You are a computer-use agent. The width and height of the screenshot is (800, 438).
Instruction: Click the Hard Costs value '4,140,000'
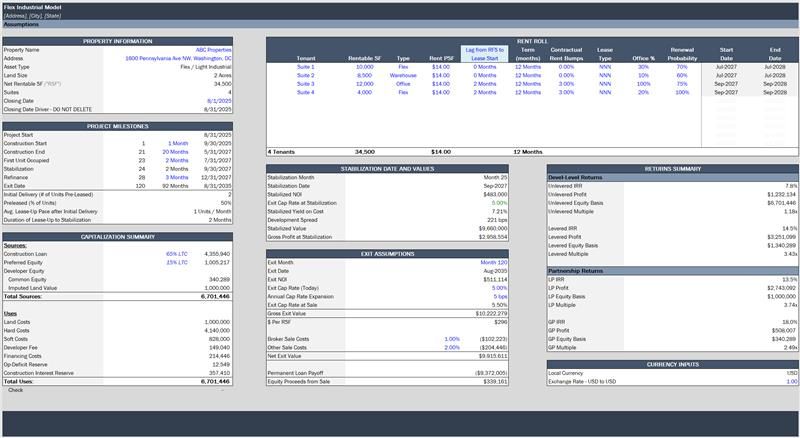coord(217,331)
